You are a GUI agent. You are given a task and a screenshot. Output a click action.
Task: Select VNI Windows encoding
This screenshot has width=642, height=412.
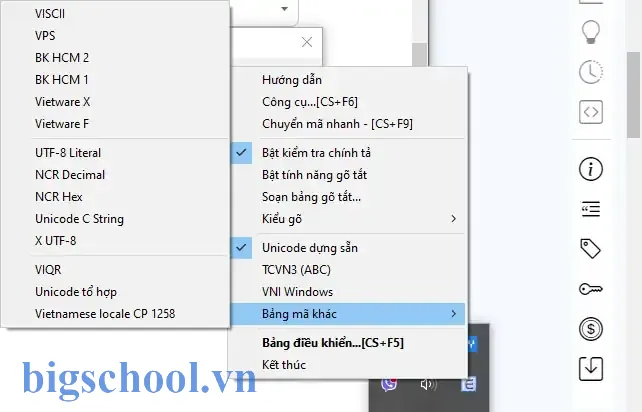click(348, 292)
